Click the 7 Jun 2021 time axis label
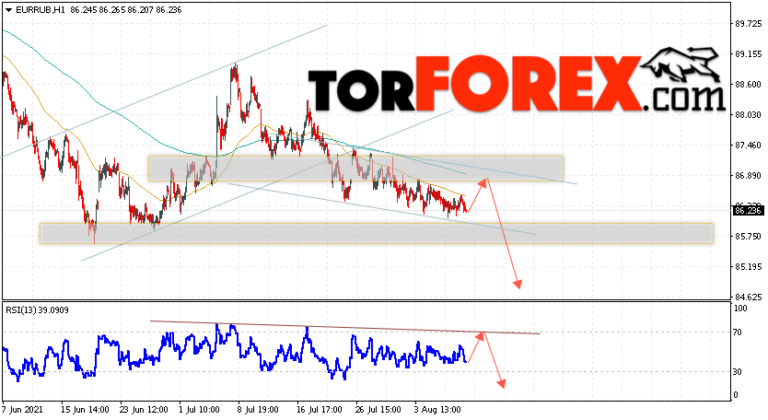768x420 pixels. pos(23,410)
